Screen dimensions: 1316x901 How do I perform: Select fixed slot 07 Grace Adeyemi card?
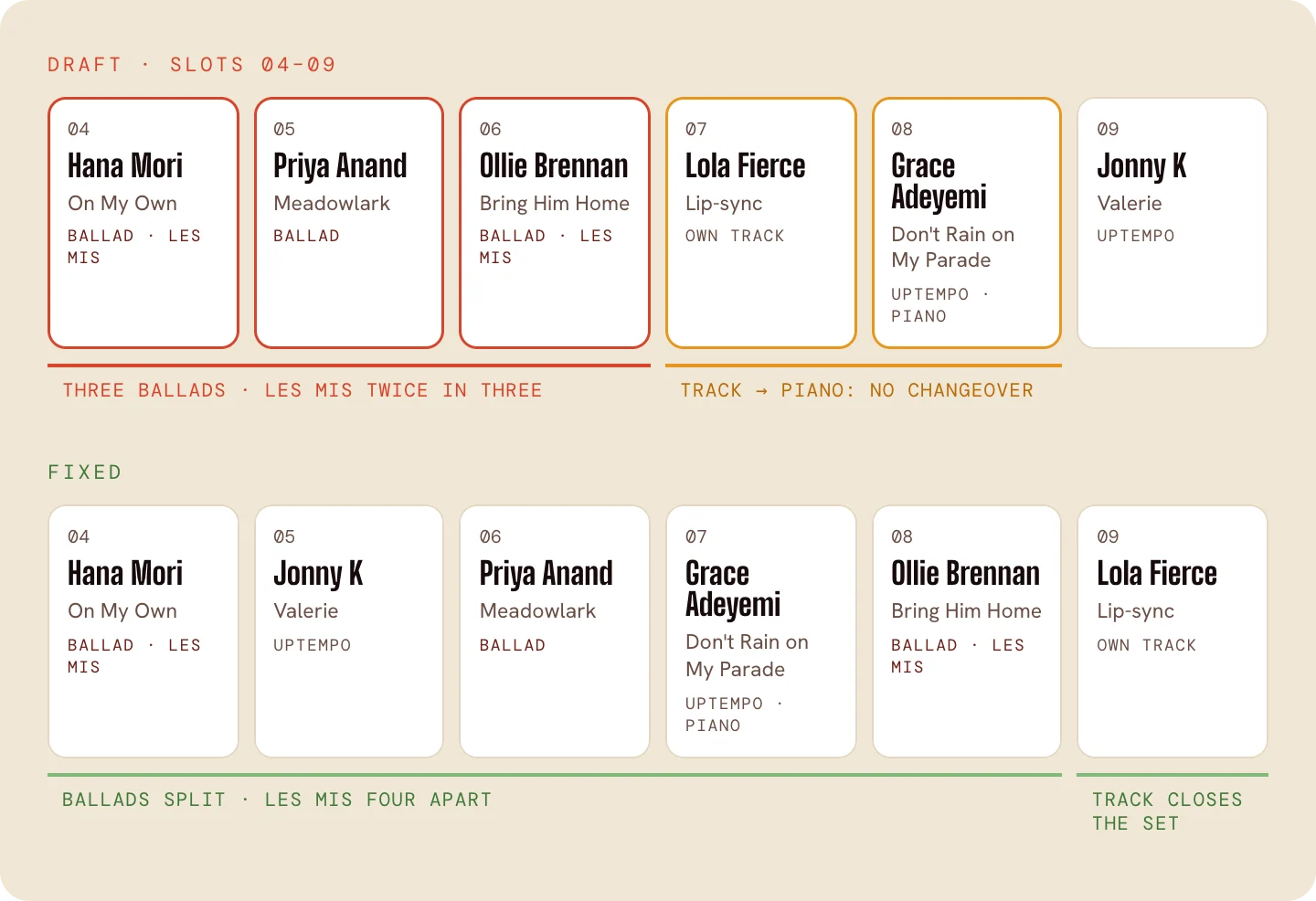click(x=761, y=631)
